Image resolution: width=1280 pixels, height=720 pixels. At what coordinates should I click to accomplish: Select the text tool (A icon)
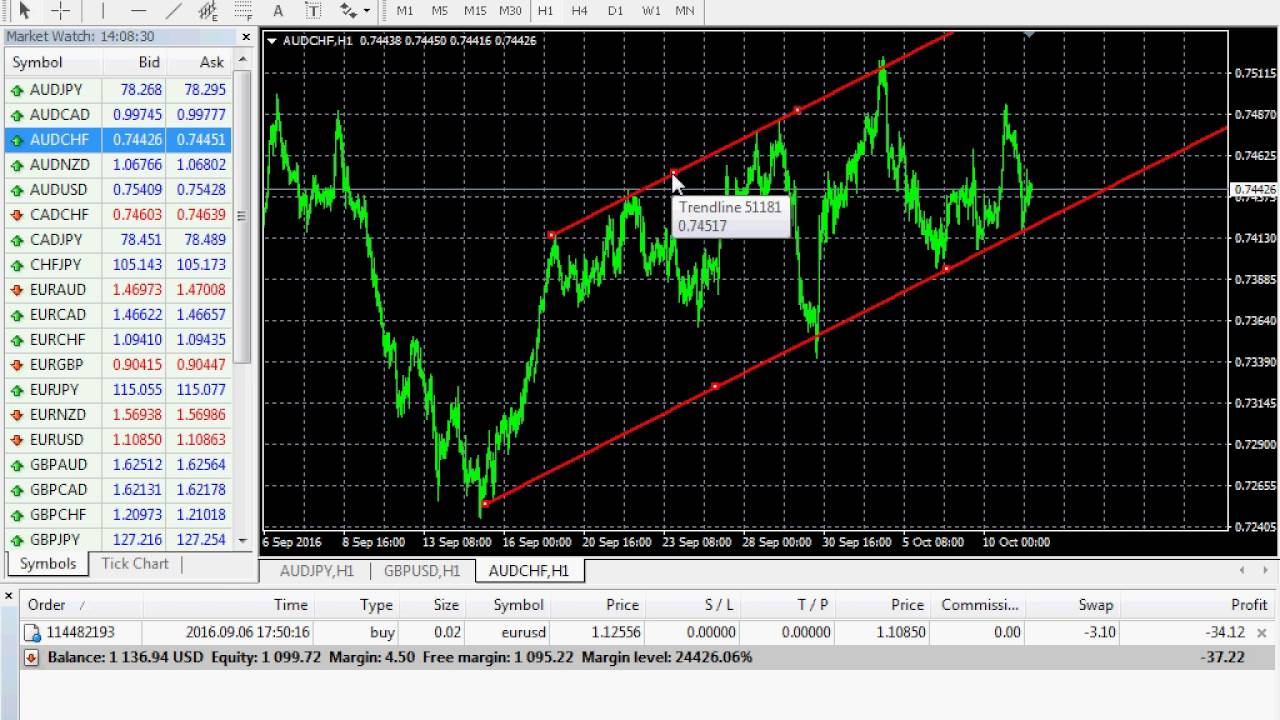278,10
